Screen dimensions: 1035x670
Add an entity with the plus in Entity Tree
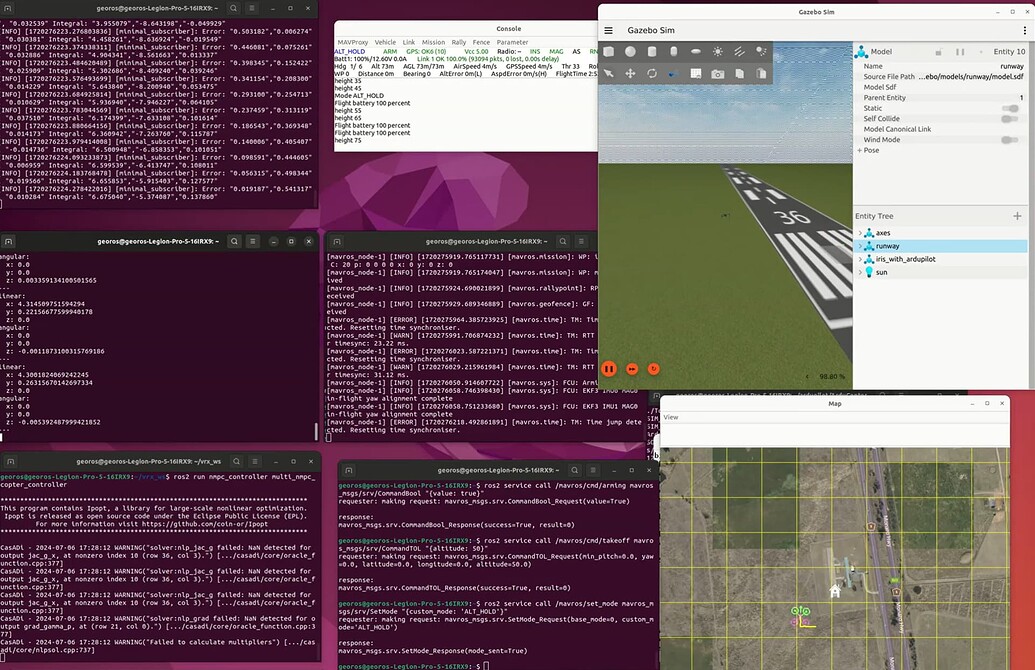pyautogui.click(x=1017, y=215)
